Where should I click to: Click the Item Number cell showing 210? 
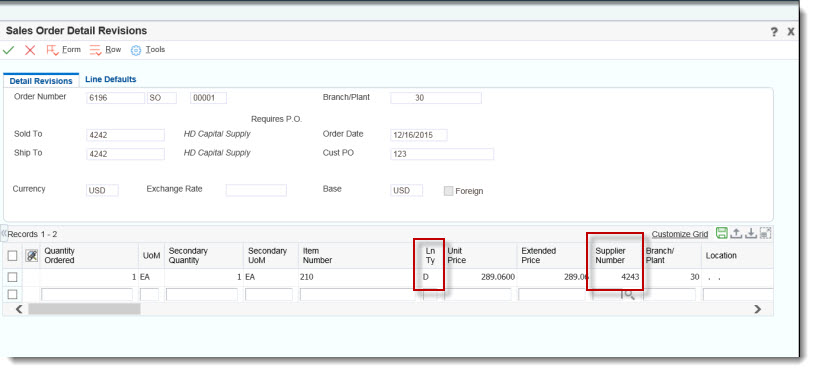tap(356, 277)
